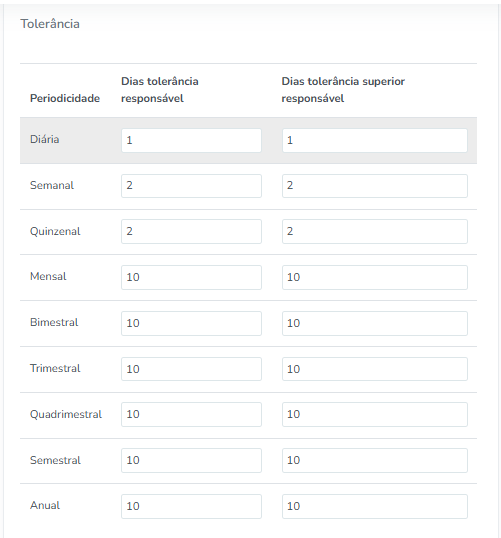Click the Bimestral superior responsável tolerance box

pos(375,323)
